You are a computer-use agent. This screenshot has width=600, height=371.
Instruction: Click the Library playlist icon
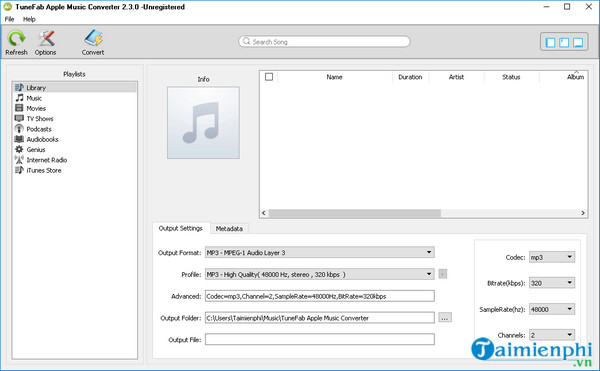click(19, 88)
